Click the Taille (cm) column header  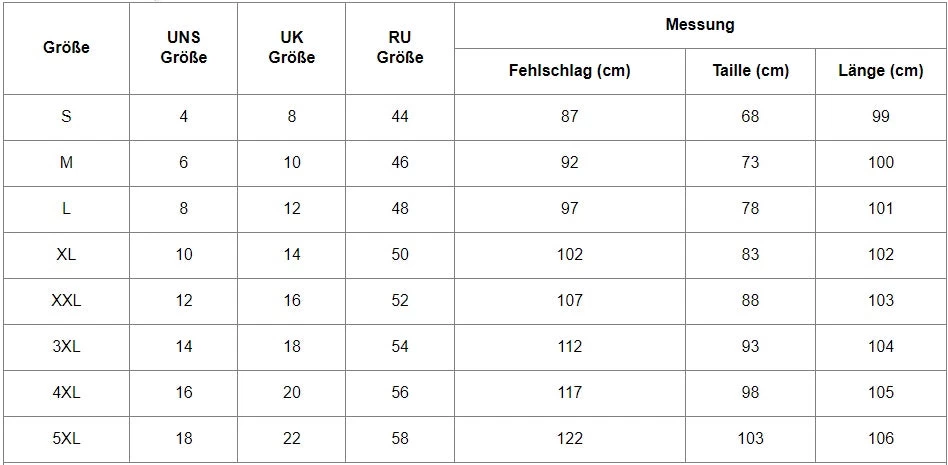[x=750, y=71]
